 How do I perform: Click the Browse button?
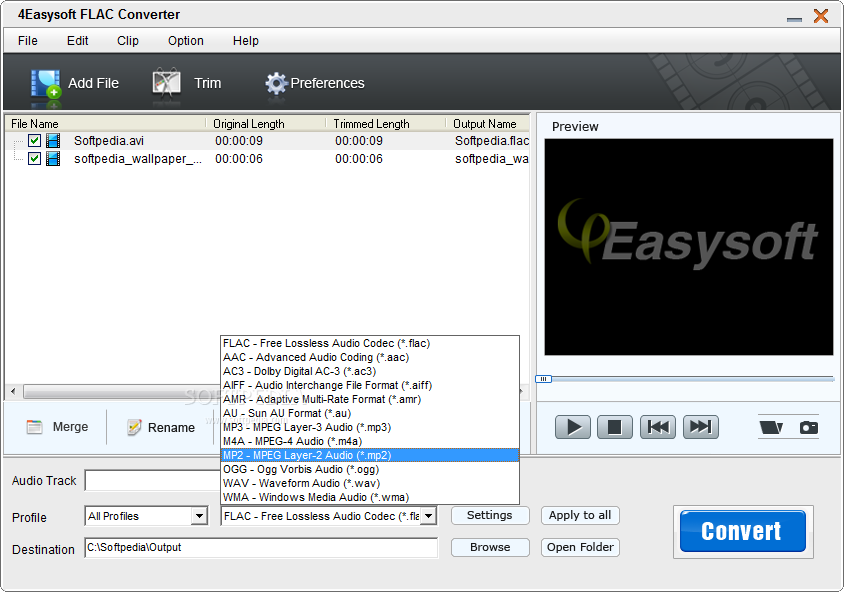coord(490,547)
